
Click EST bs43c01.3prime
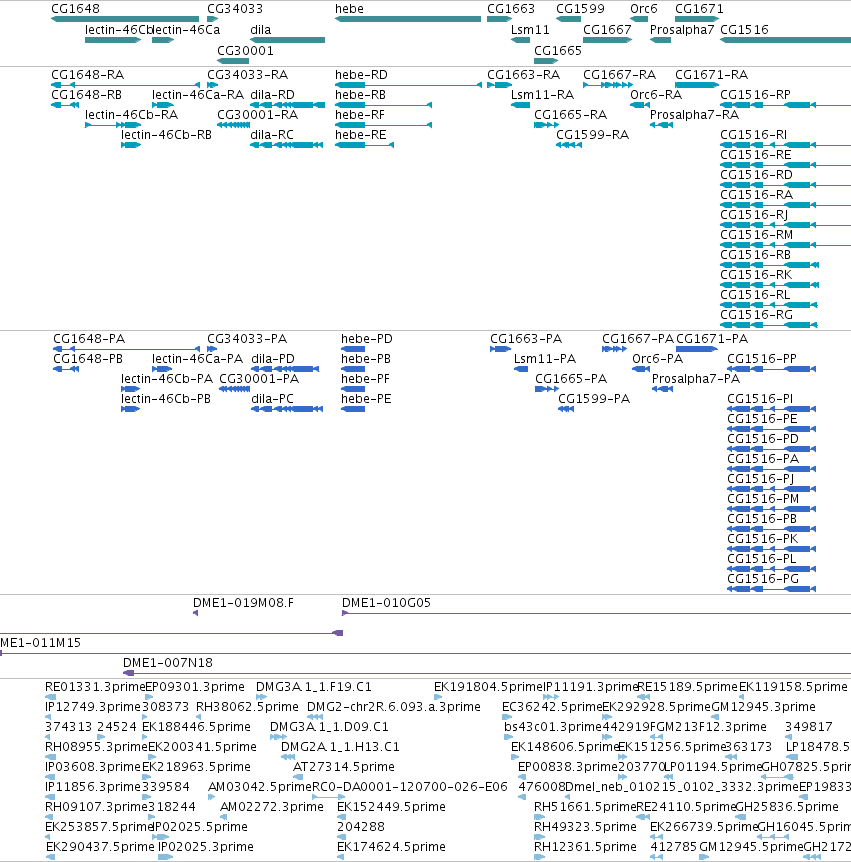(508, 737)
